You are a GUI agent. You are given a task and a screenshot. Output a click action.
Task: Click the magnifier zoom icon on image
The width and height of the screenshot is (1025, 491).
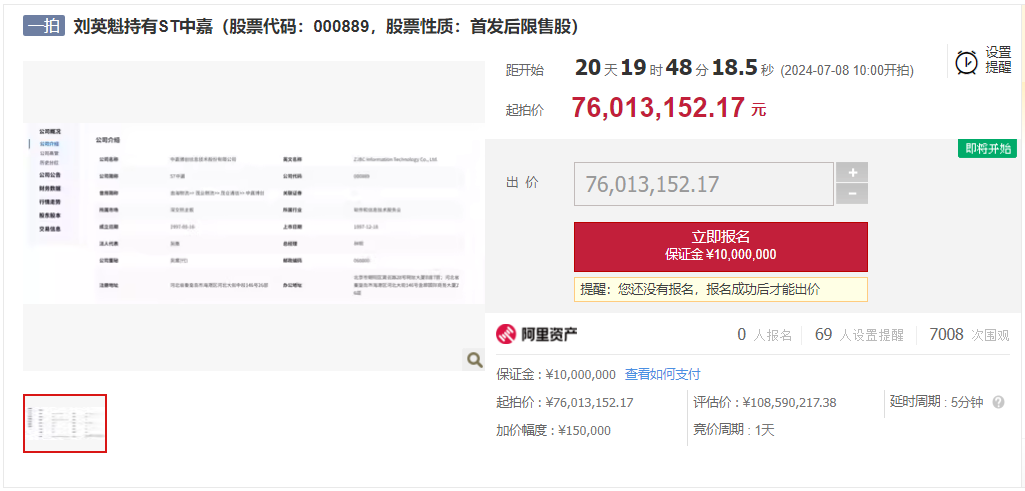point(474,360)
